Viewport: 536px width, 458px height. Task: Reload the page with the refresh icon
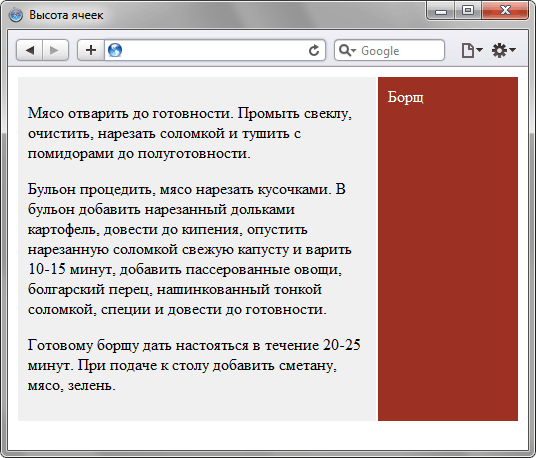coord(314,51)
